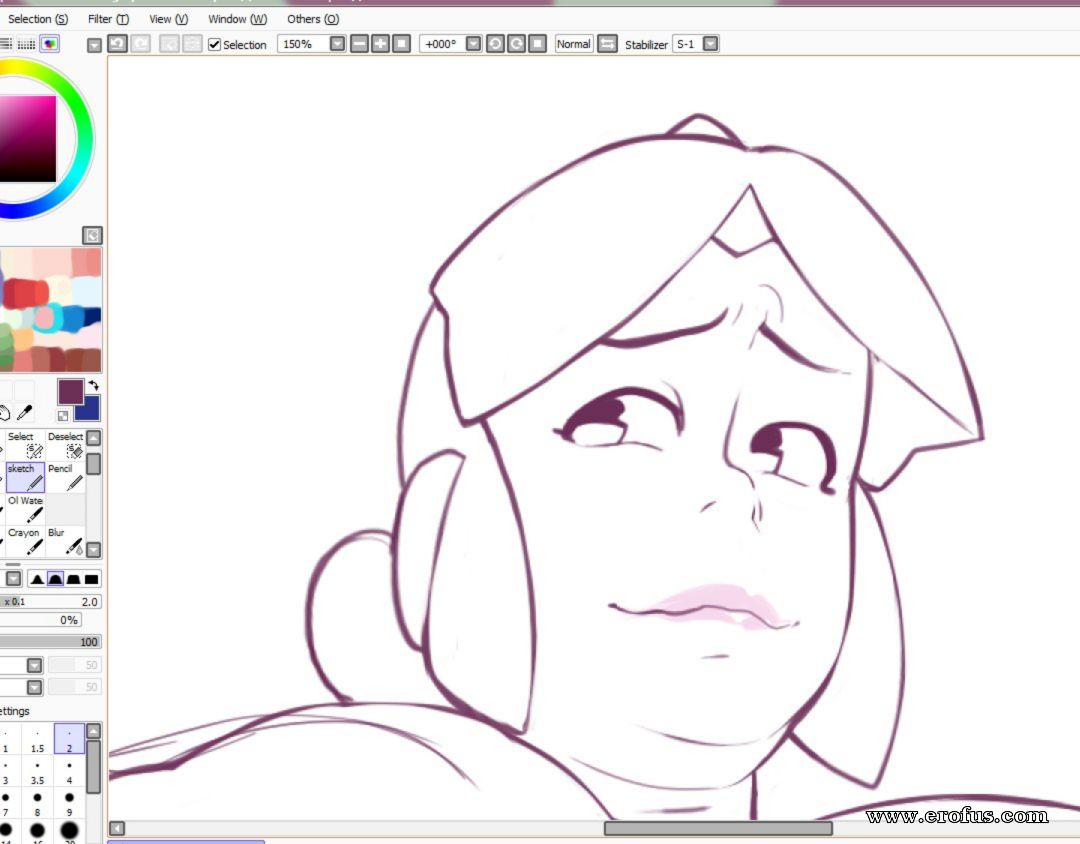
Task: Open the lower brush texture dropdown
Action: coord(34,687)
